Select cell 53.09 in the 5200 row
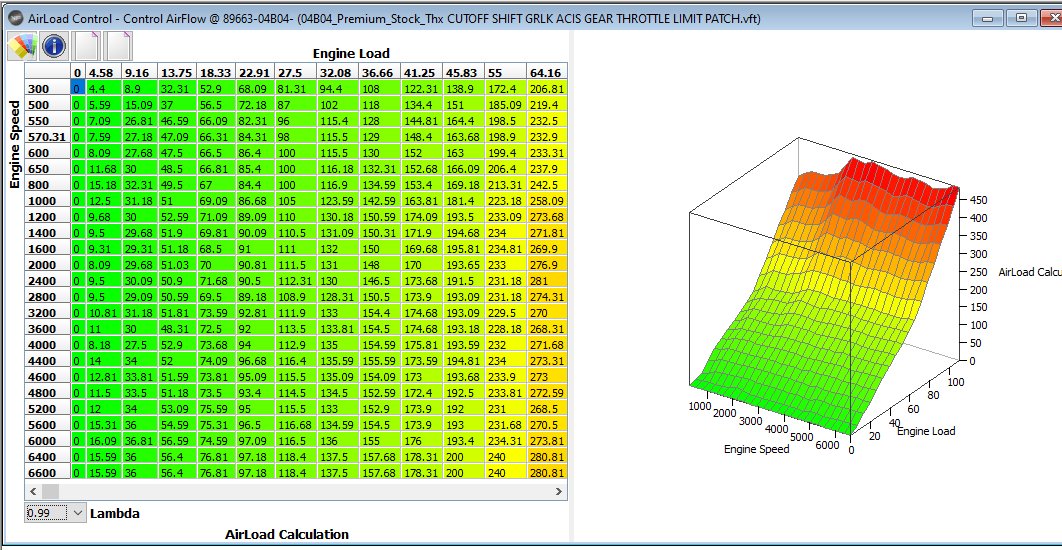1062x550 pixels. (177, 408)
